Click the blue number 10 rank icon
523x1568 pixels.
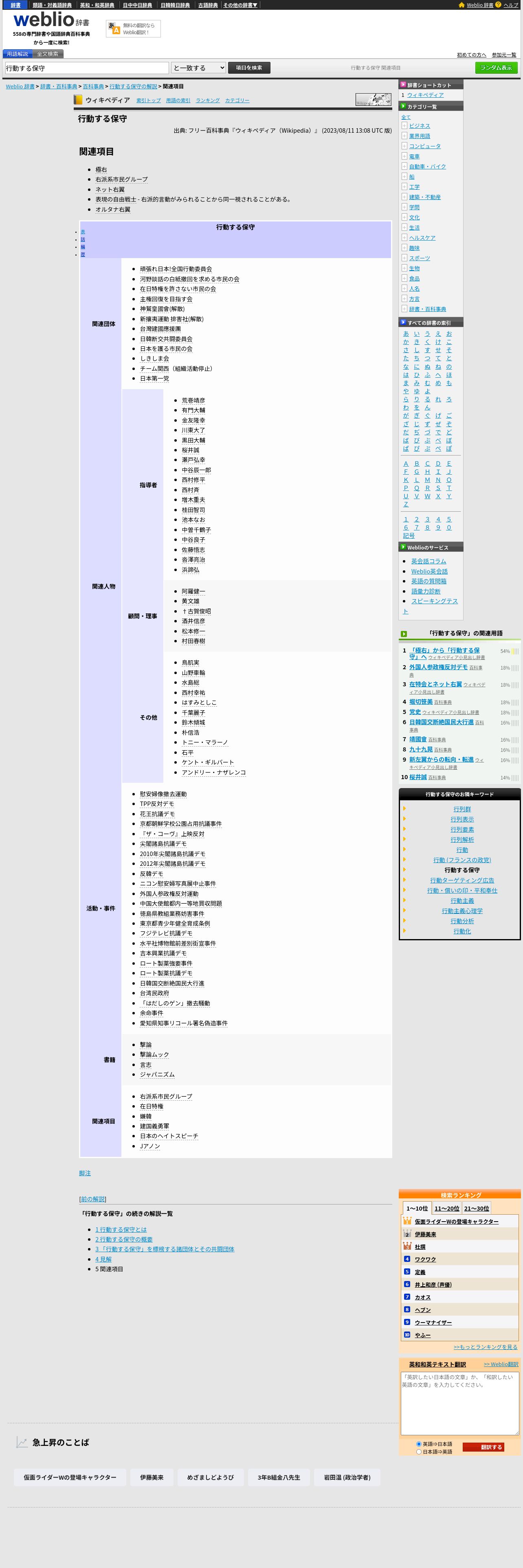click(x=407, y=1334)
